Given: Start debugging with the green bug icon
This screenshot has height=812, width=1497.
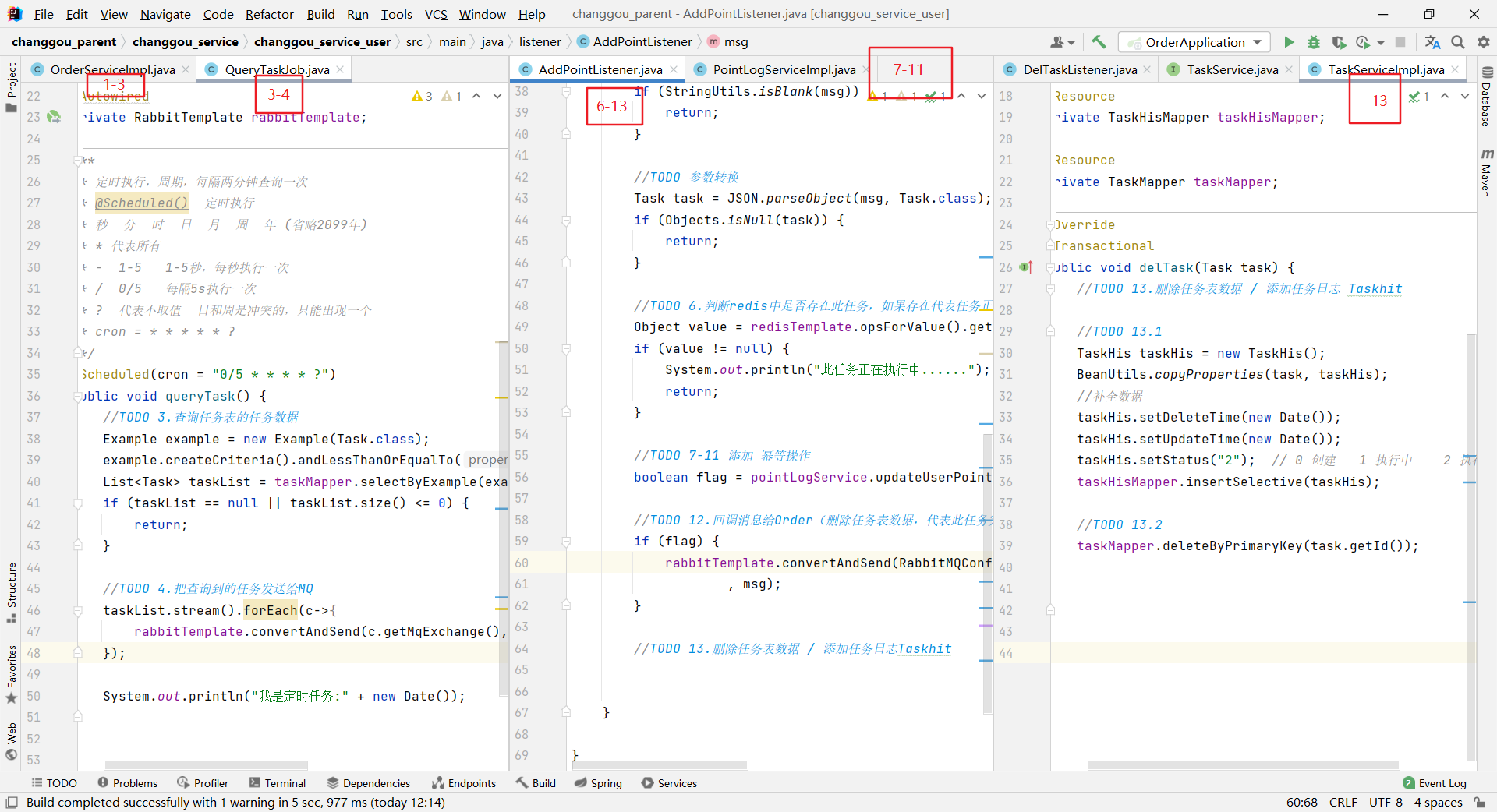Looking at the screenshot, I should 1314,42.
